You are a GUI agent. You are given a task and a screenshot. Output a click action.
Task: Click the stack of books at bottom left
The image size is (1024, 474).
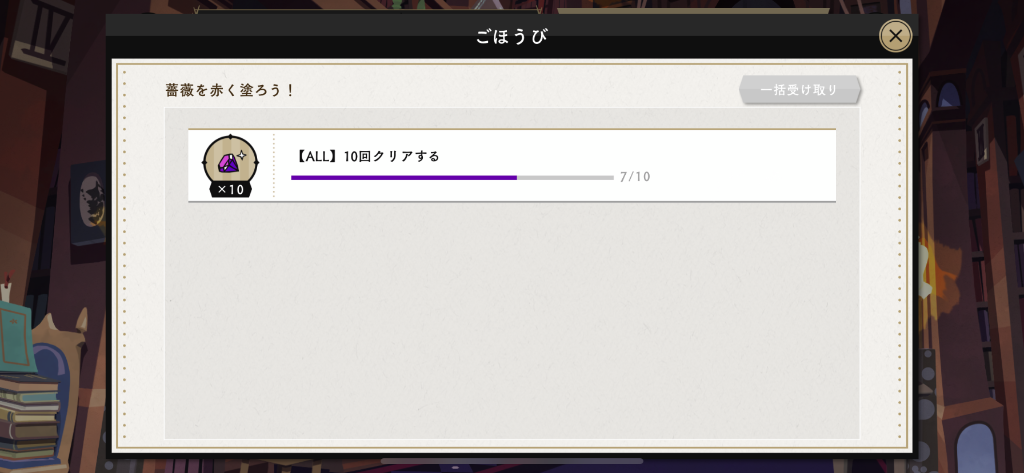(x=29, y=418)
